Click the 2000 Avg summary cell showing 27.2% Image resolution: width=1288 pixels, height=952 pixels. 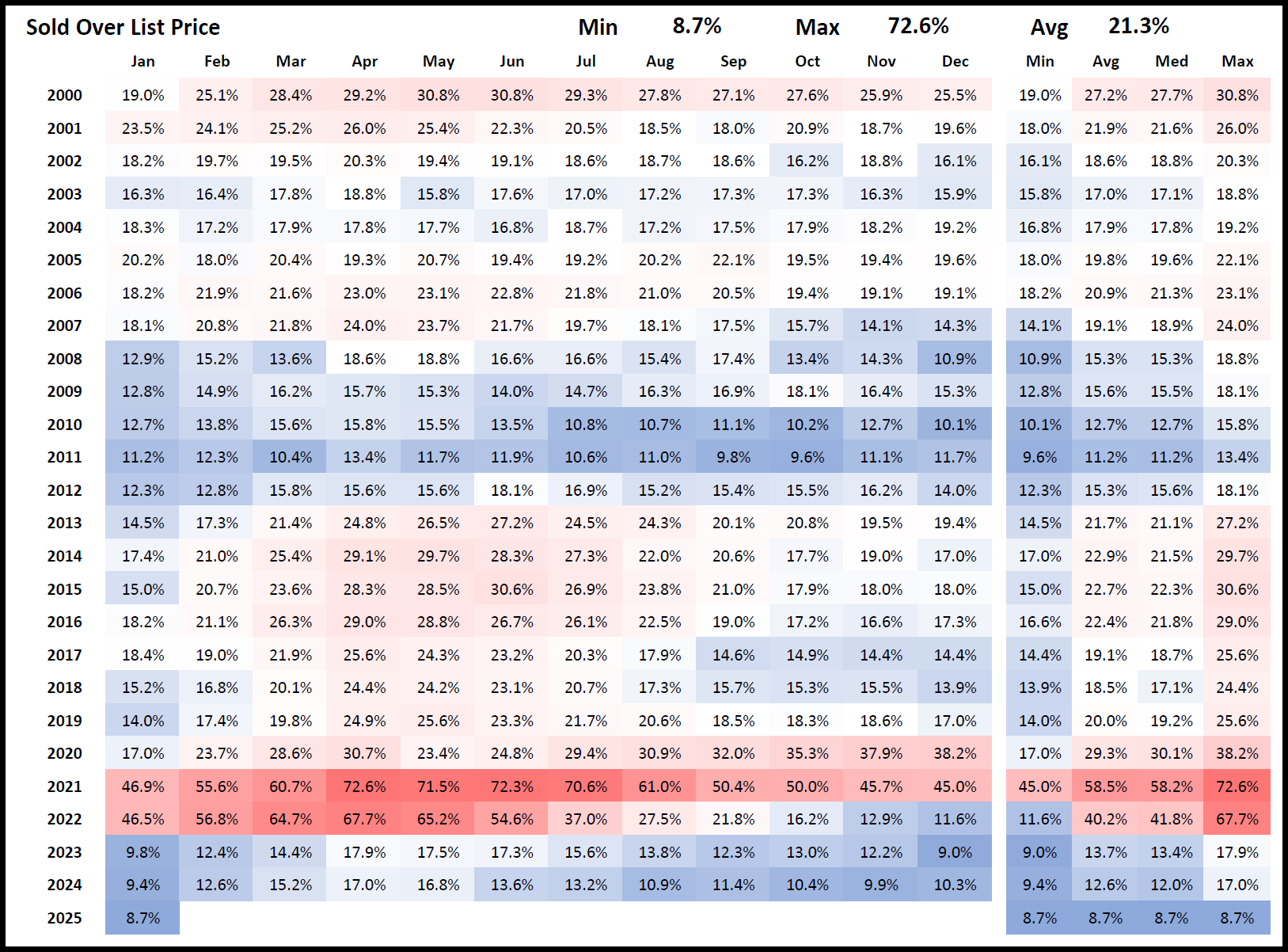(x=1105, y=95)
